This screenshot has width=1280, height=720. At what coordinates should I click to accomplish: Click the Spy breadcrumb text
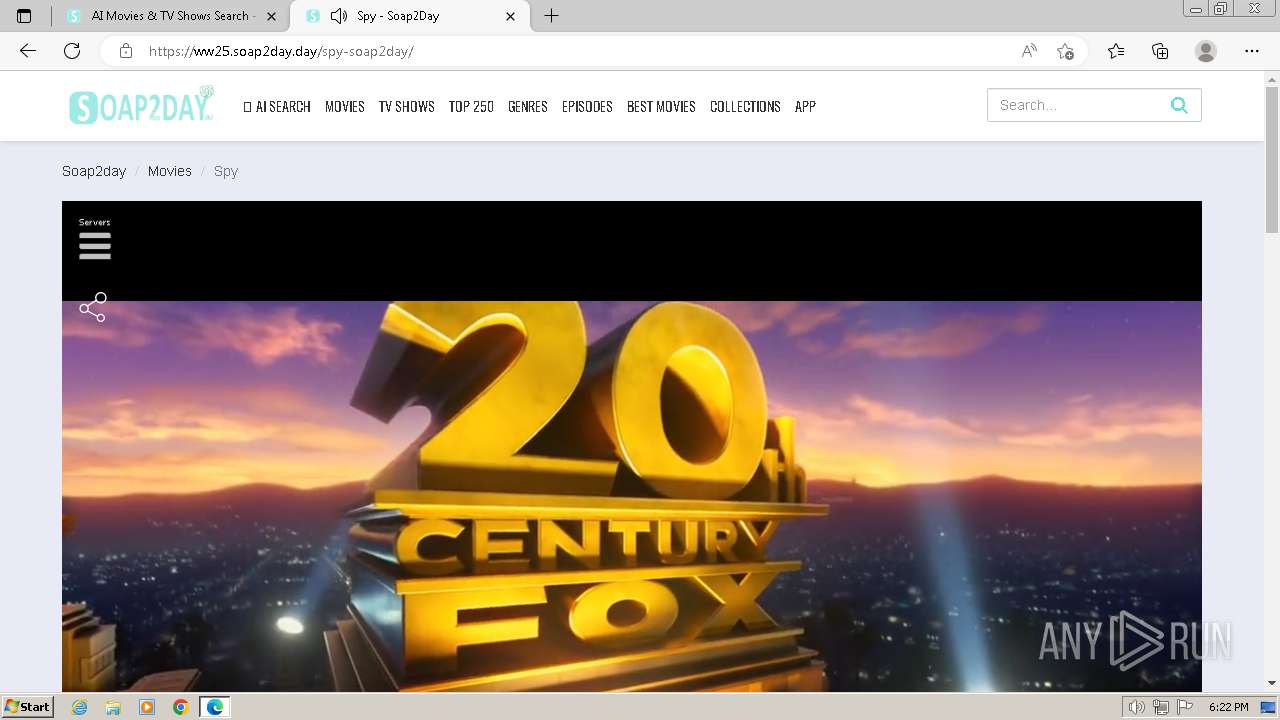[x=226, y=171]
